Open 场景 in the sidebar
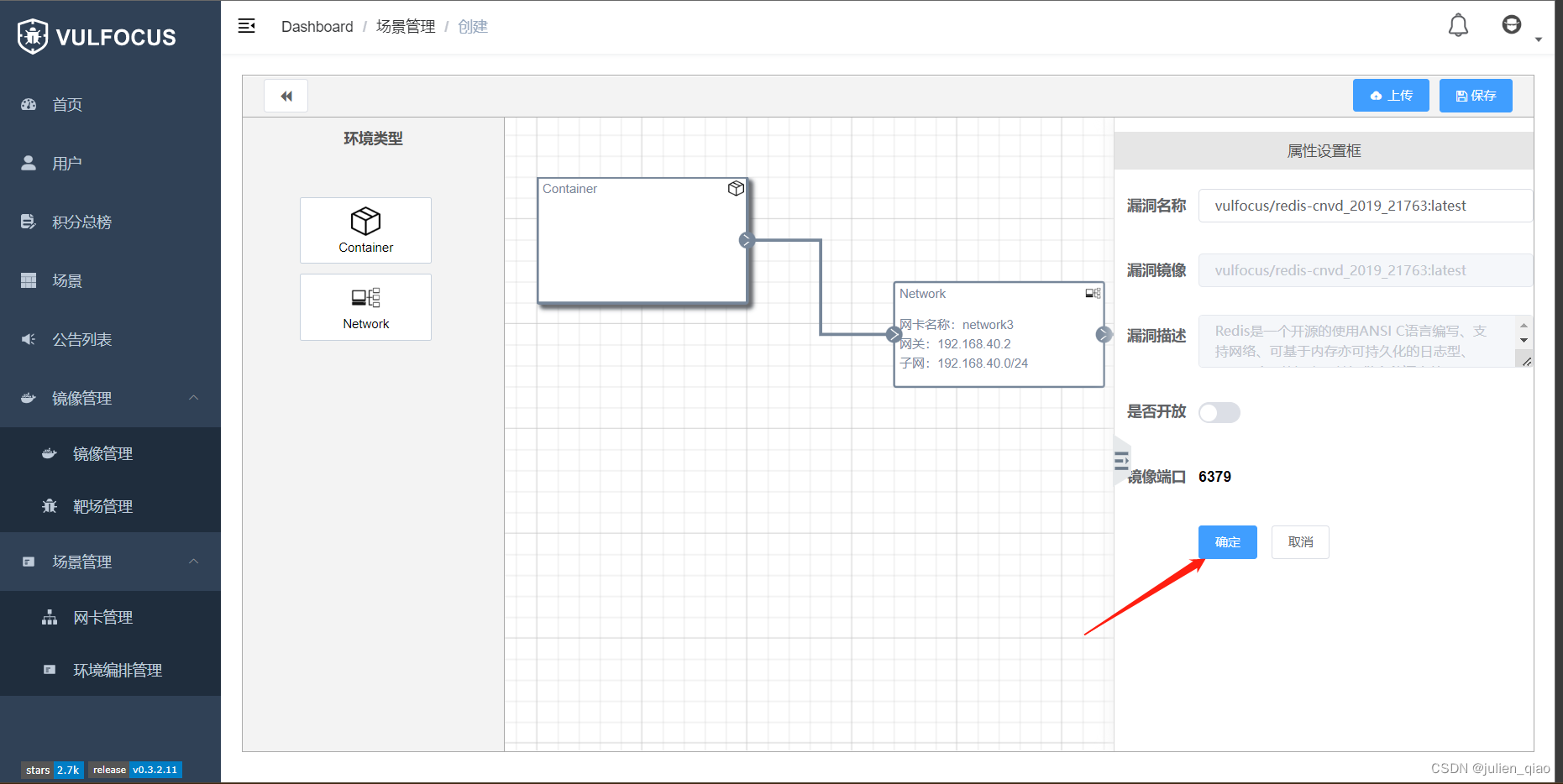The height and width of the screenshot is (784, 1563). coord(110,280)
